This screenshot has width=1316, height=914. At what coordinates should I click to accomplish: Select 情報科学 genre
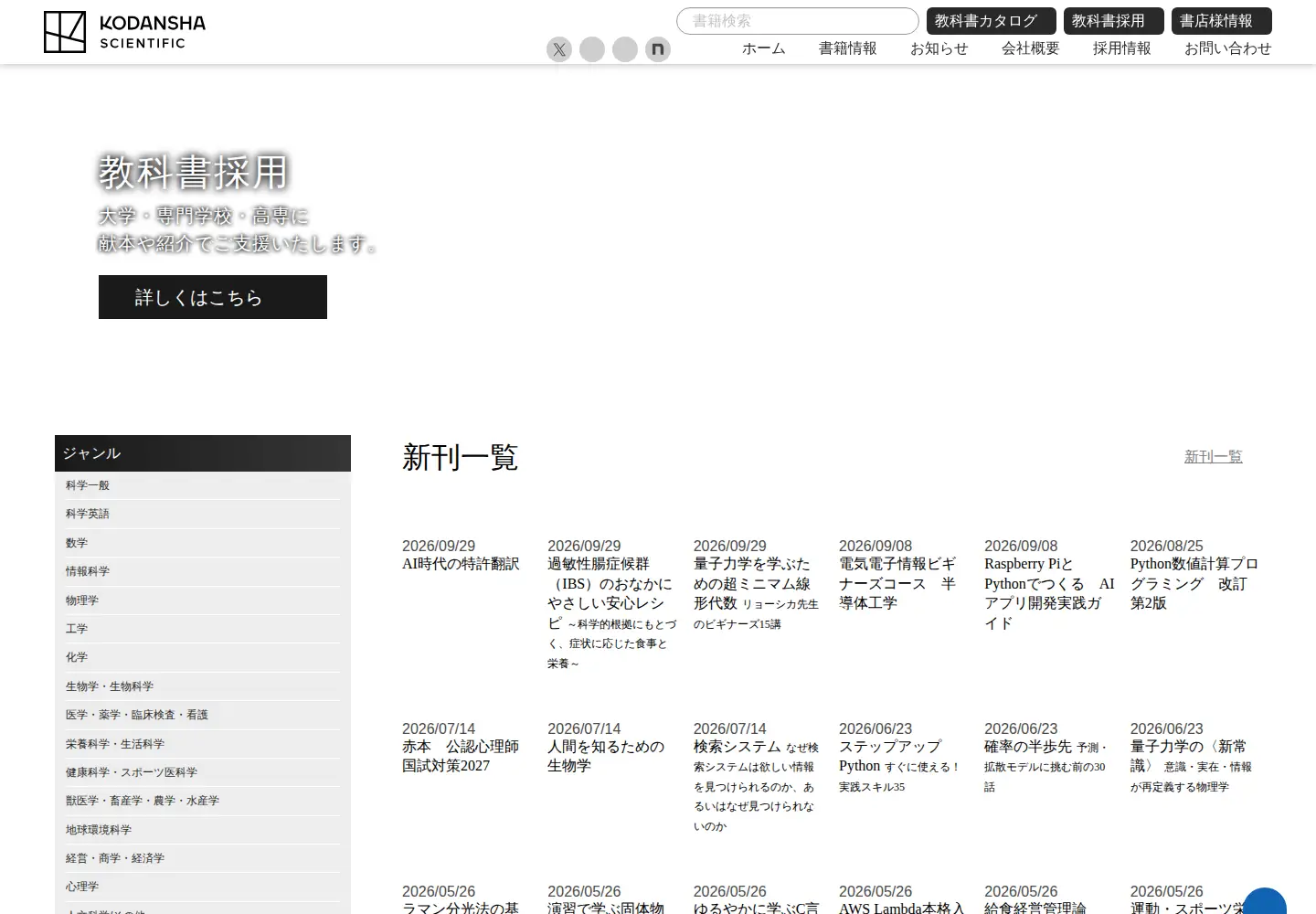202,571
